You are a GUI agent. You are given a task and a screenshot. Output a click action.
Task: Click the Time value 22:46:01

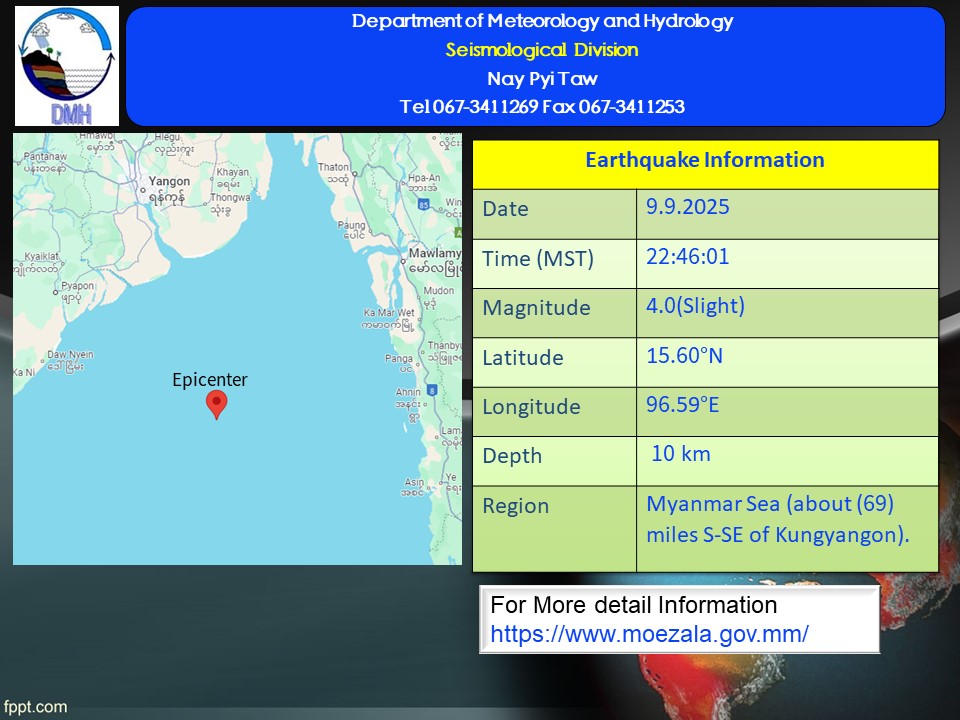click(688, 257)
